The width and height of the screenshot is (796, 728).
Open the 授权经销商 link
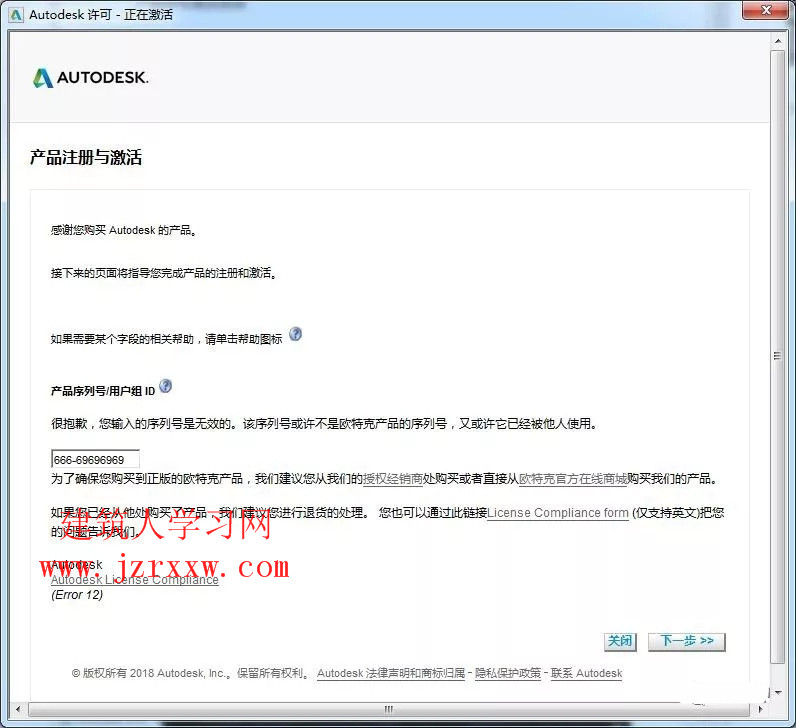tap(392, 479)
